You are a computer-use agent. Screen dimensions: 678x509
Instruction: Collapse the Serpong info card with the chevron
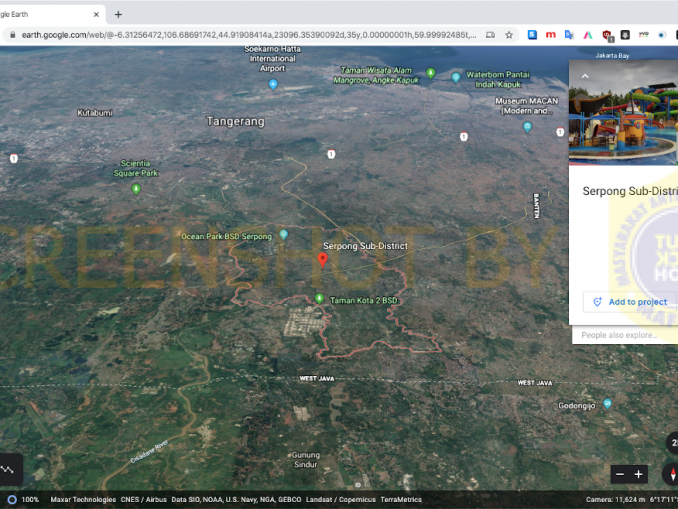pos(585,76)
